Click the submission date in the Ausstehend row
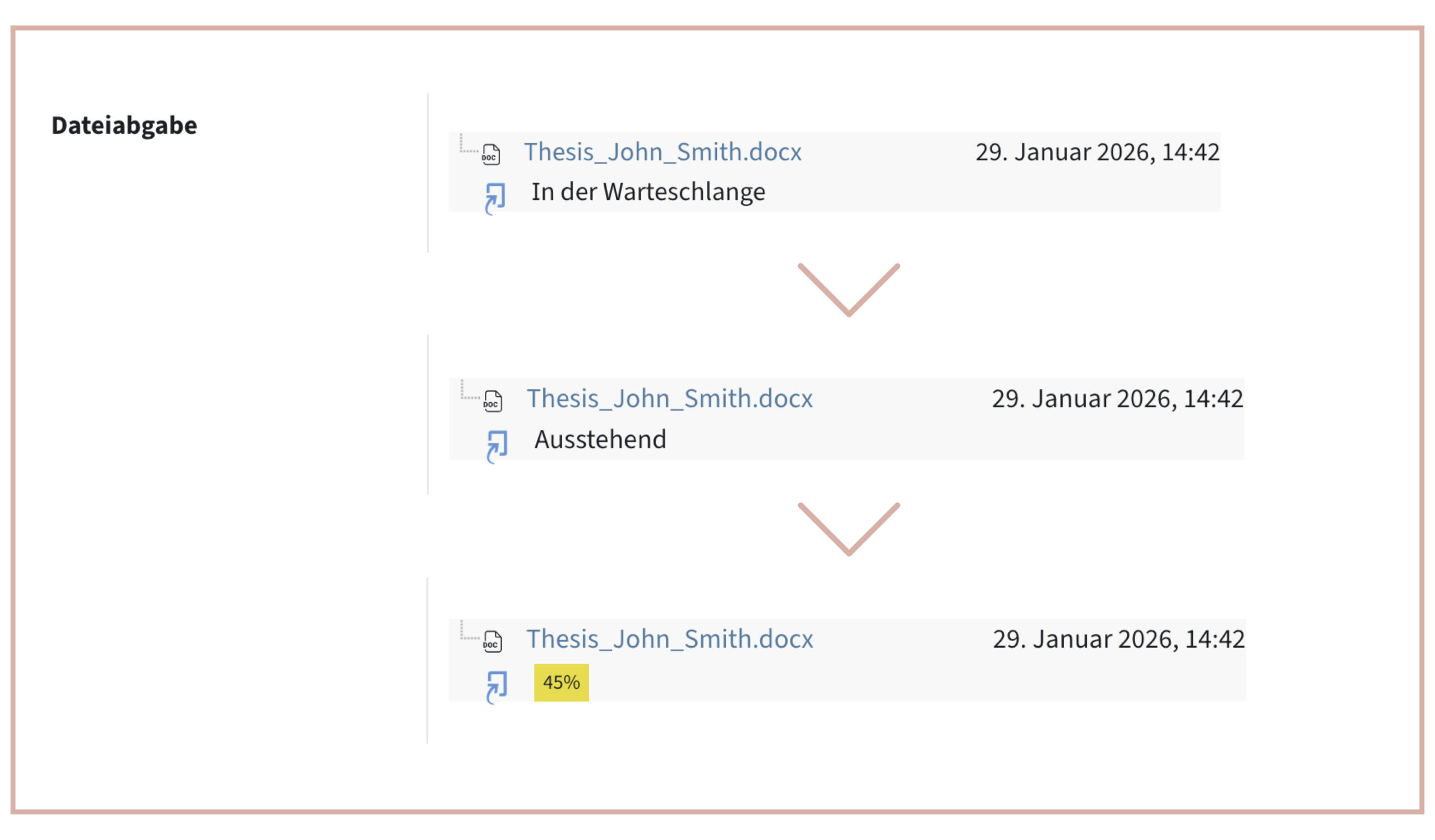This screenshot has width=1435, height=840. pyautogui.click(x=1117, y=398)
